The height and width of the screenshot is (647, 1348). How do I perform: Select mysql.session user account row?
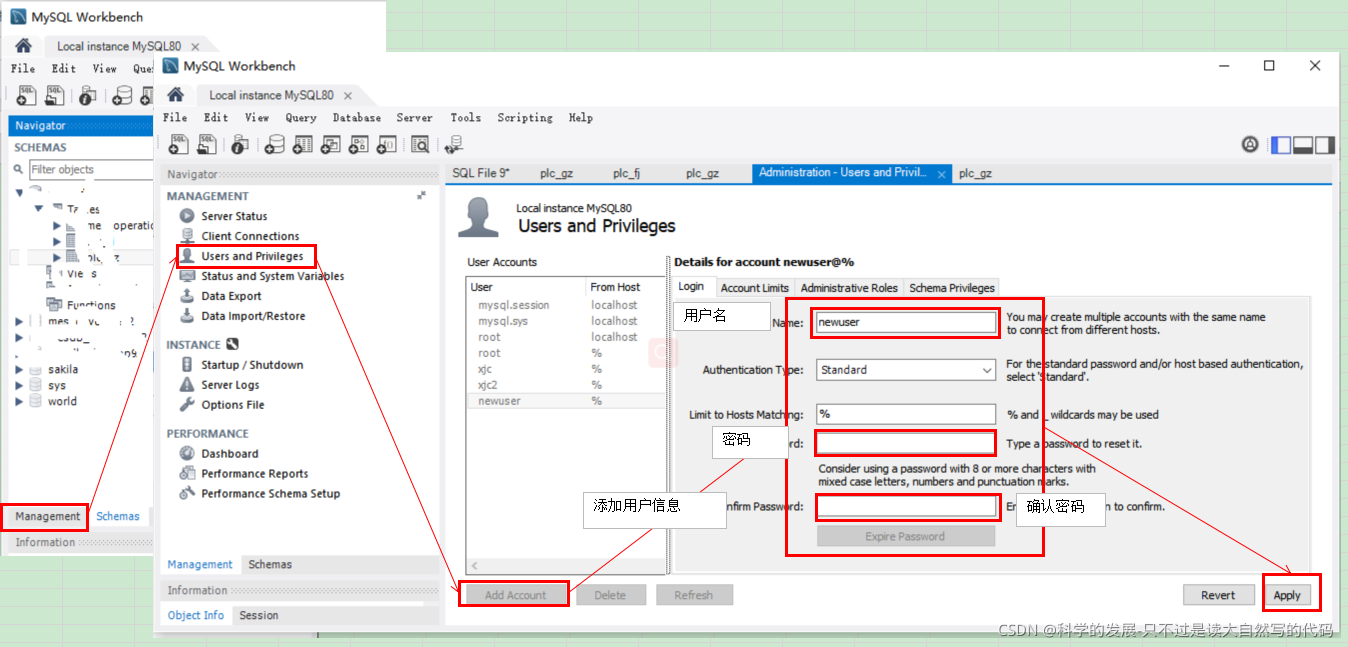(x=566, y=305)
